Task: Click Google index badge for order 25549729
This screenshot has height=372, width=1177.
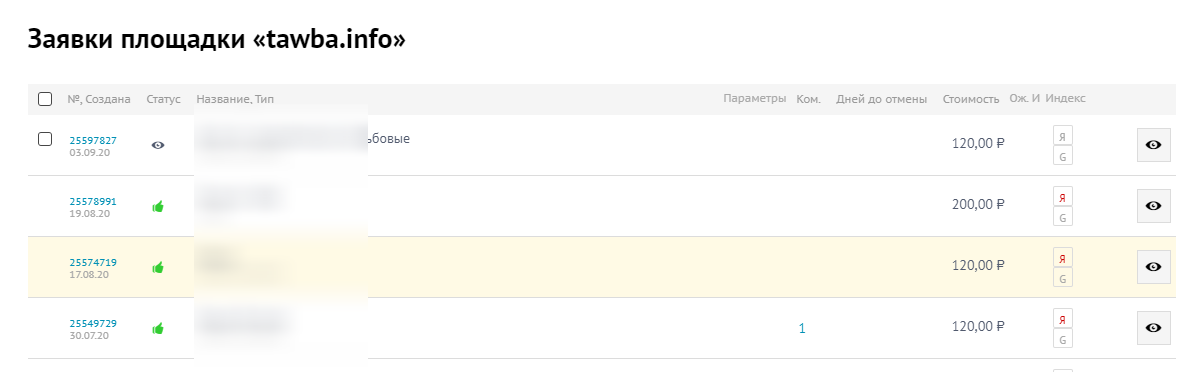Action: pos(1062,339)
